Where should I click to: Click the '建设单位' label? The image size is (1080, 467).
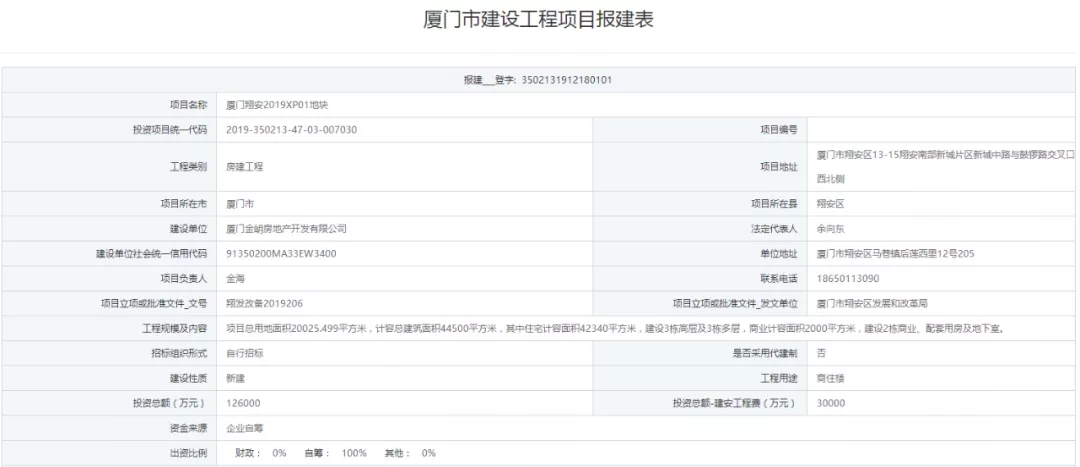click(x=188, y=229)
